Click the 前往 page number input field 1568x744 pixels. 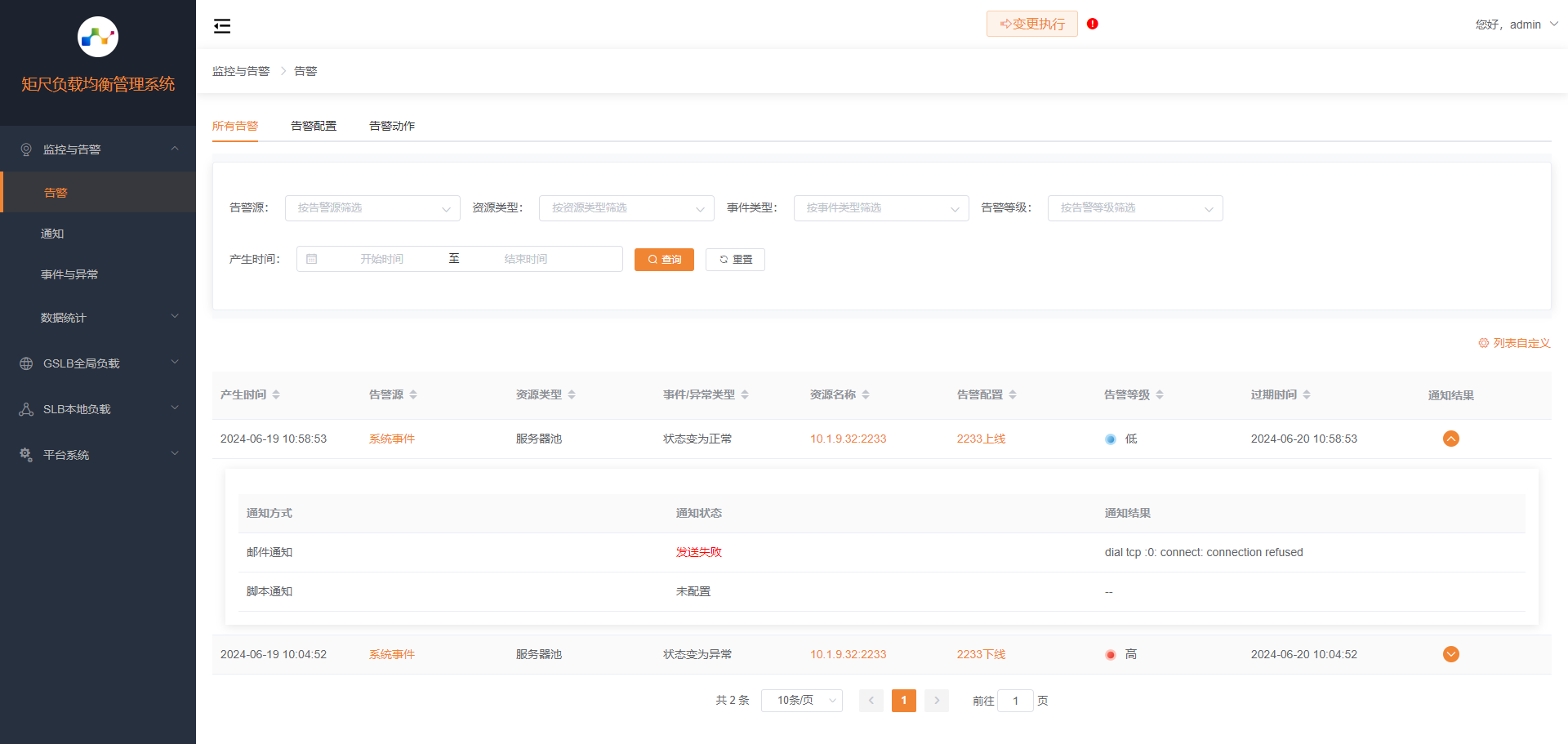(x=1015, y=701)
